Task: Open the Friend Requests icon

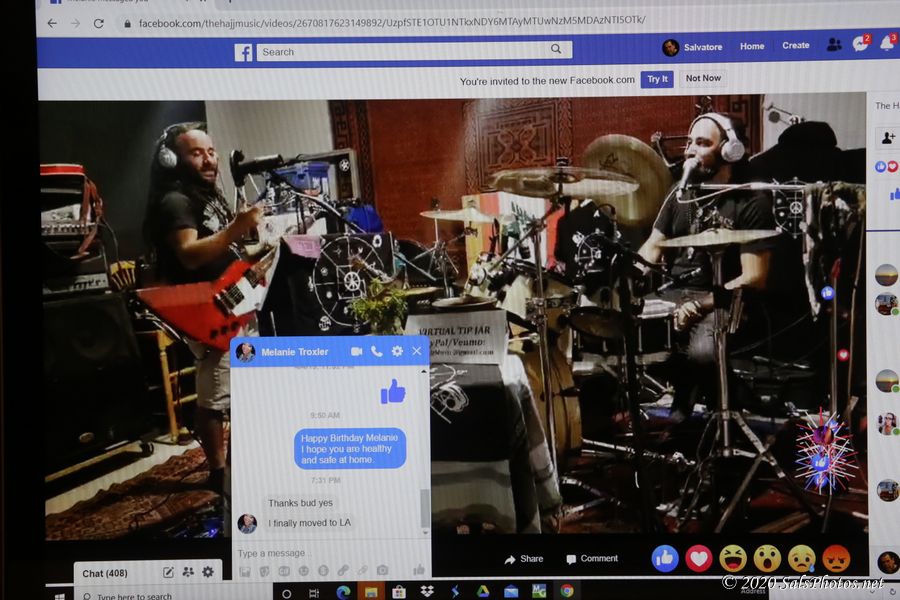Action: 833,45
